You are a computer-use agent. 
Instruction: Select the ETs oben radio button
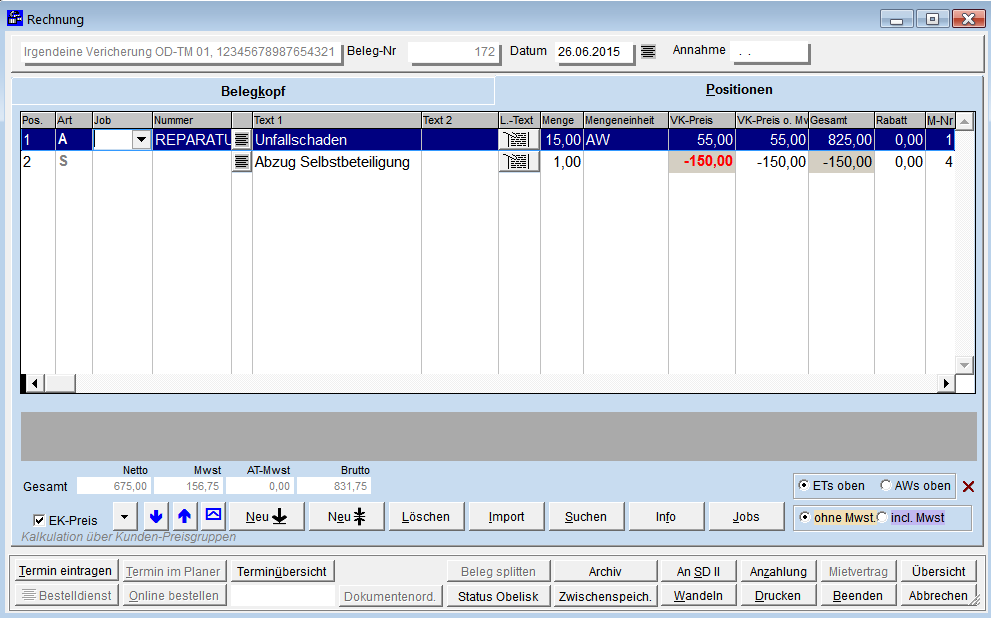point(805,486)
